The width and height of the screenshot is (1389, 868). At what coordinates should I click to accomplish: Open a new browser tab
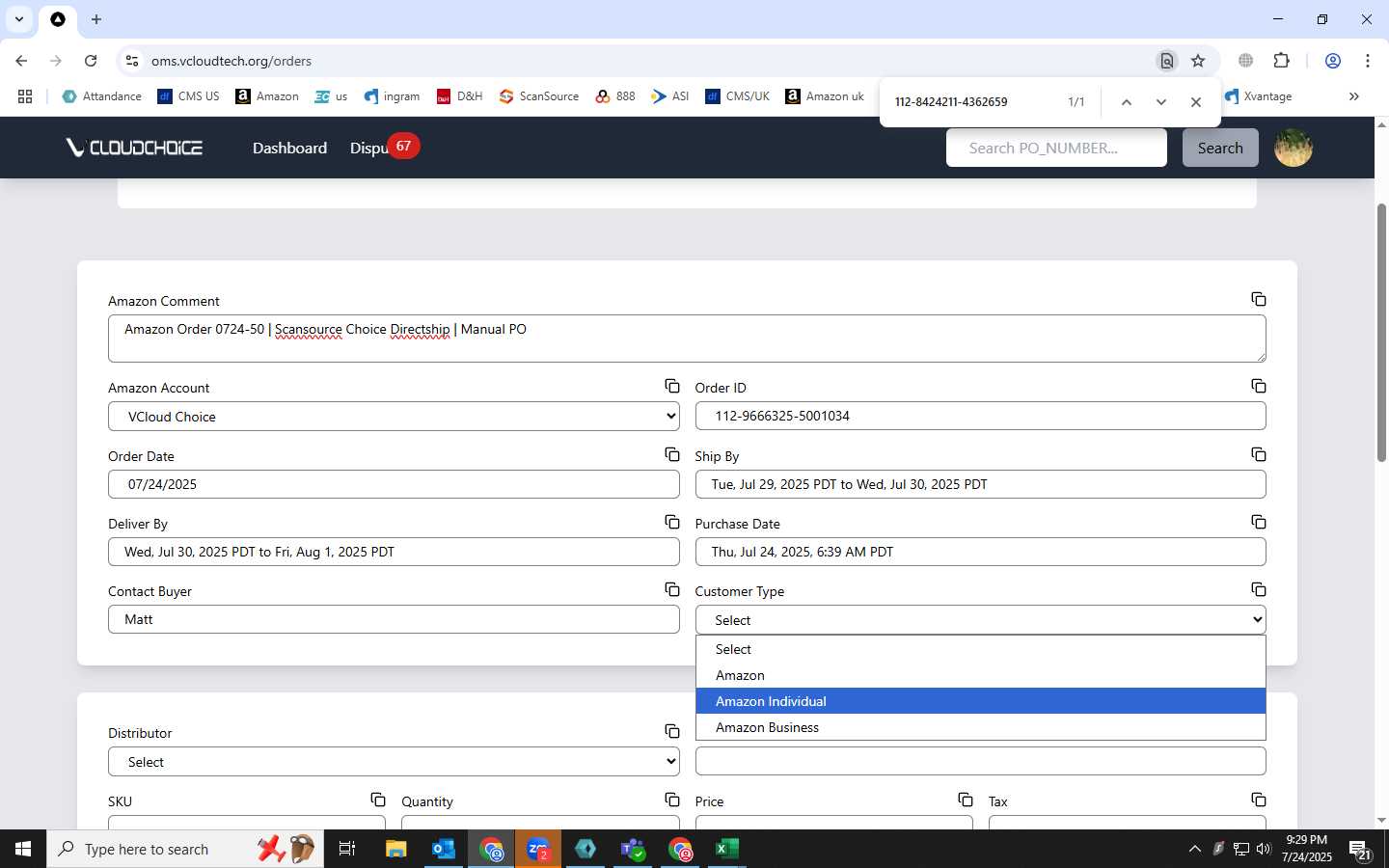96,19
